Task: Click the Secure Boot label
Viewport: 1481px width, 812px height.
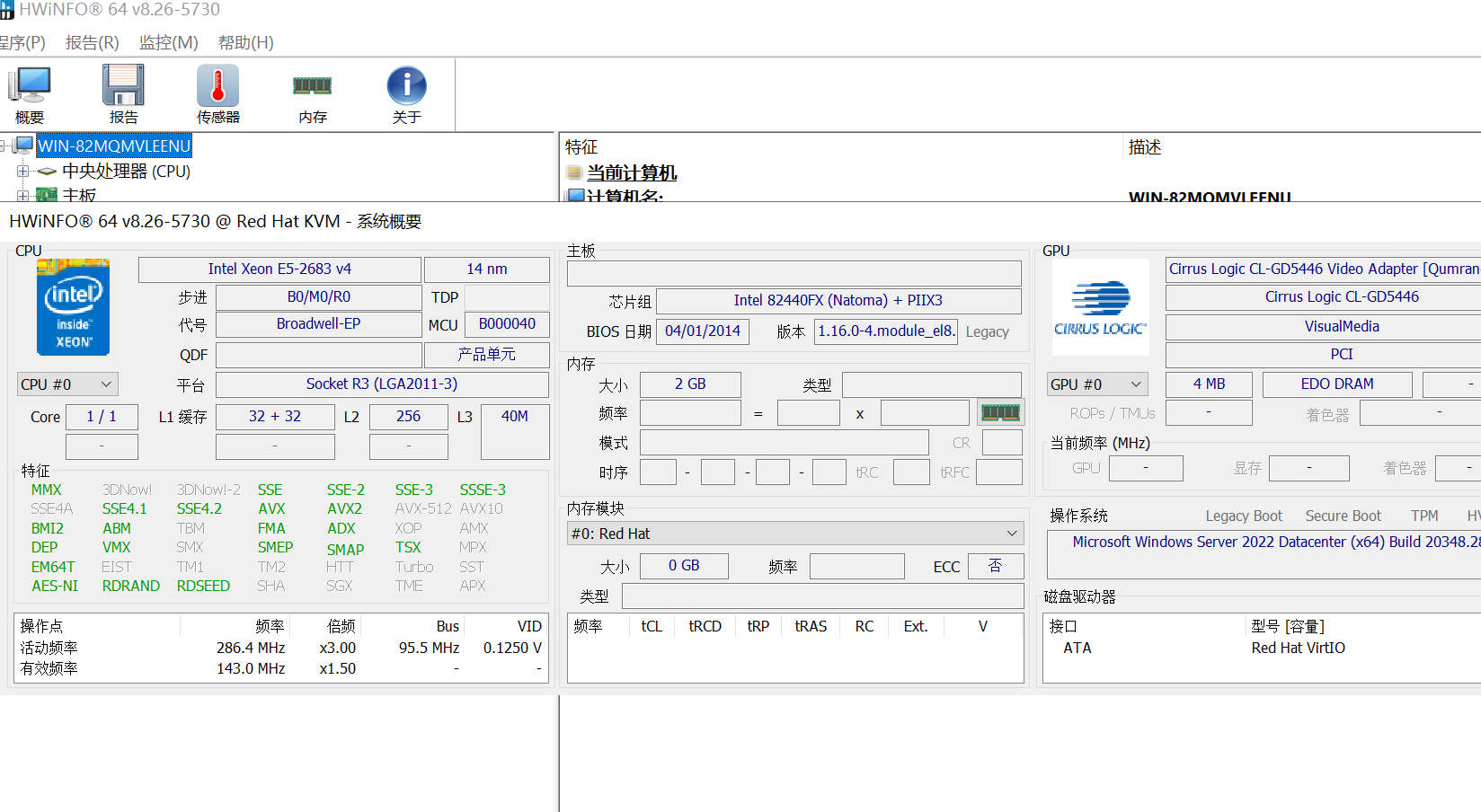Action: (1343, 516)
